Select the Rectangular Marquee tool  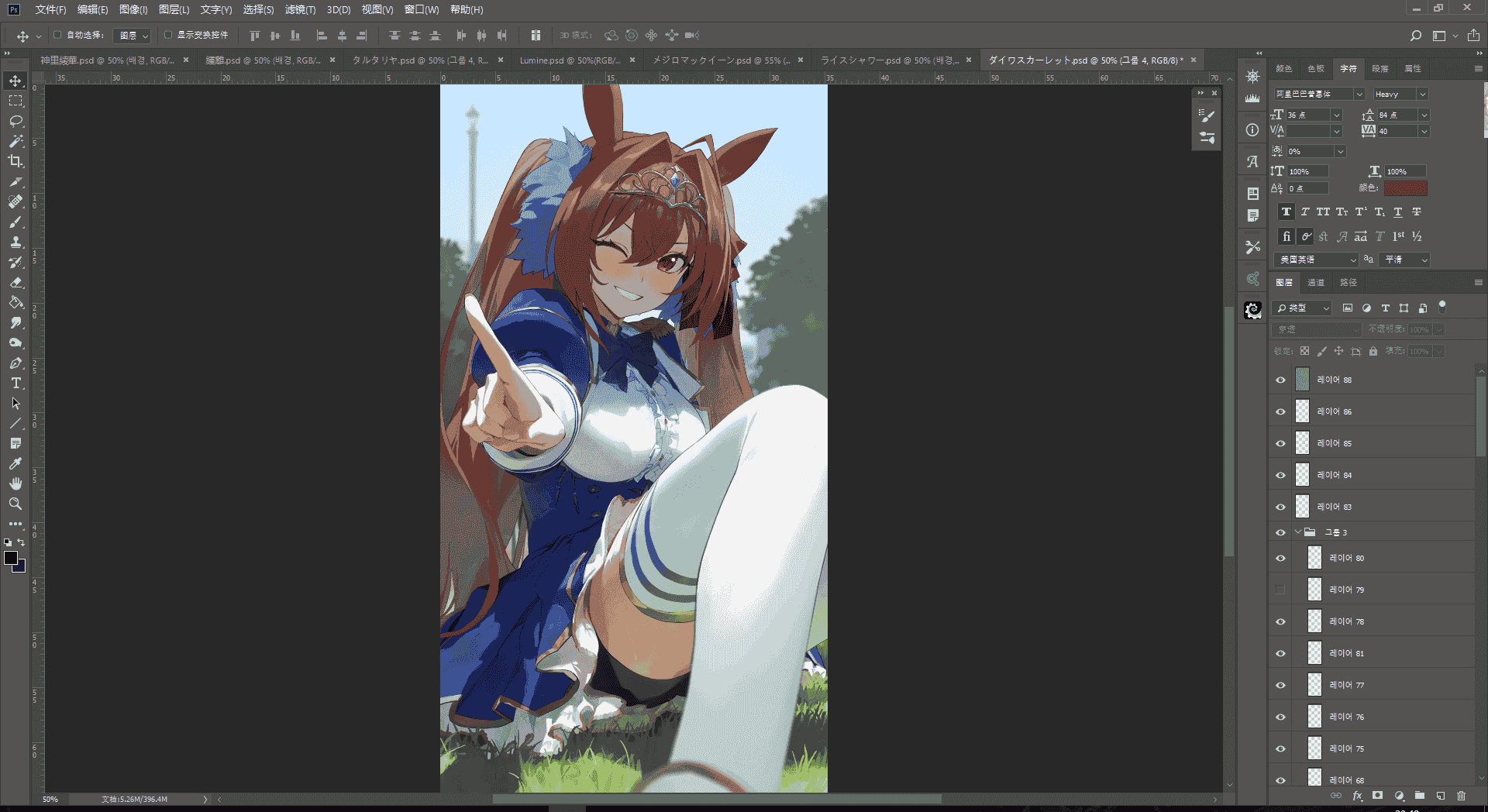(15, 101)
